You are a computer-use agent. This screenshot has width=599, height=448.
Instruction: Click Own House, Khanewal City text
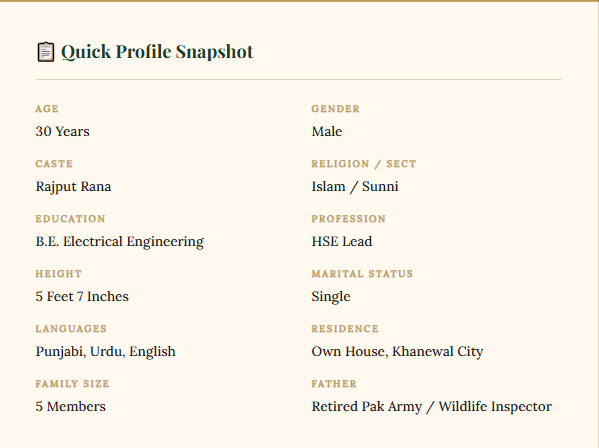tap(397, 352)
